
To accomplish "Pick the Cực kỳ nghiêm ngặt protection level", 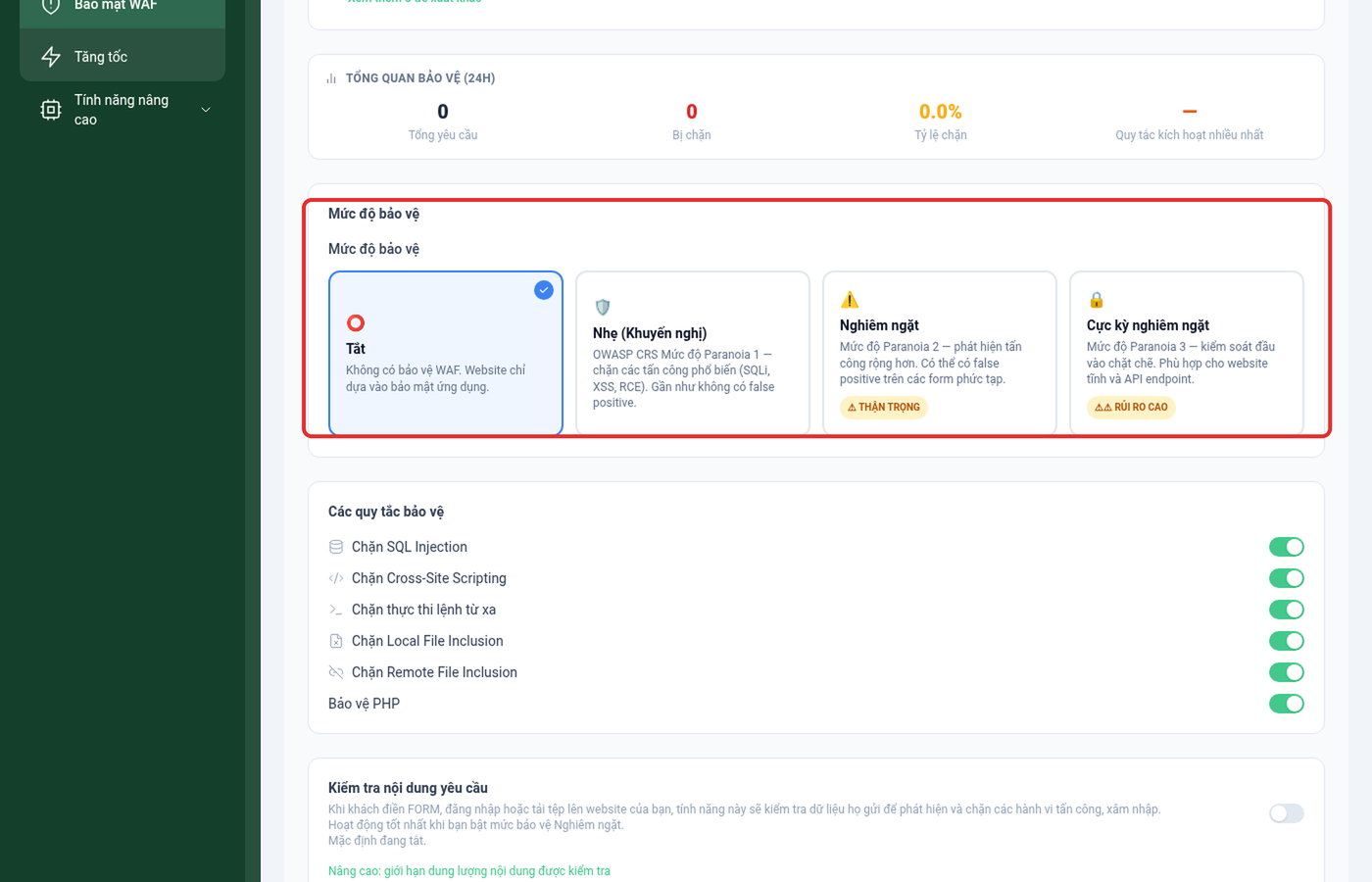I will coord(1187,353).
